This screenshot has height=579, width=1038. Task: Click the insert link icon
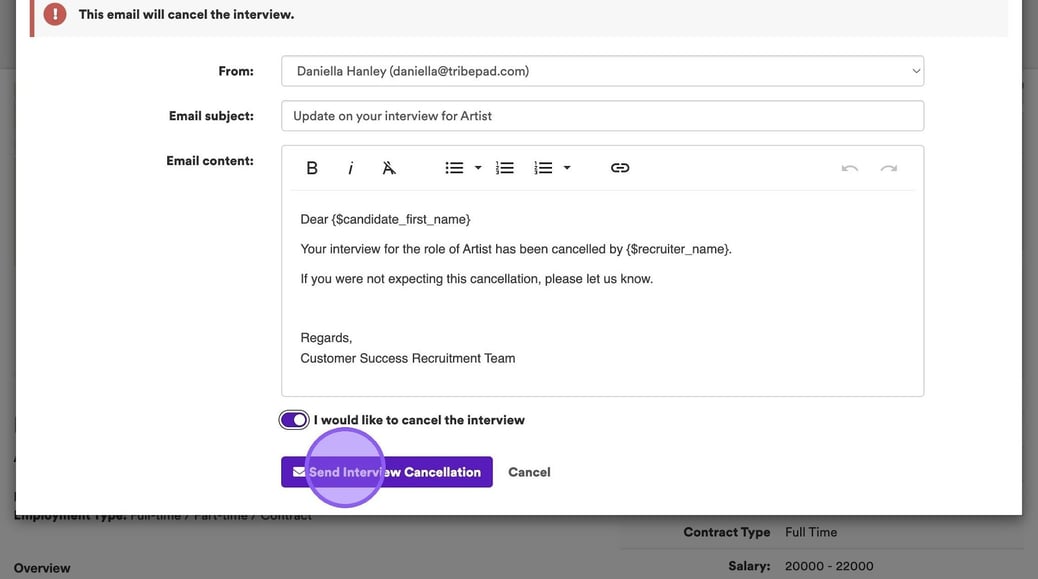coord(620,168)
